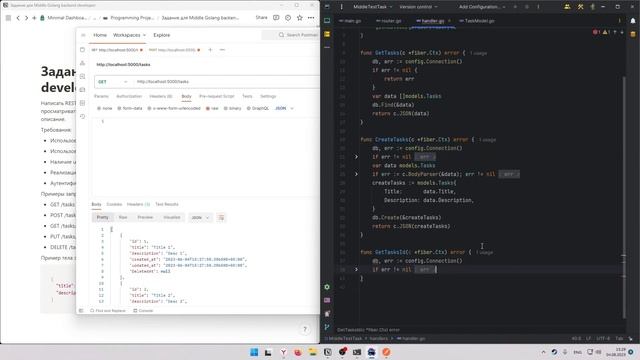Open the request Settings tab
Screen dimensions: 640x360
pyautogui.click(x=268, y=96)
